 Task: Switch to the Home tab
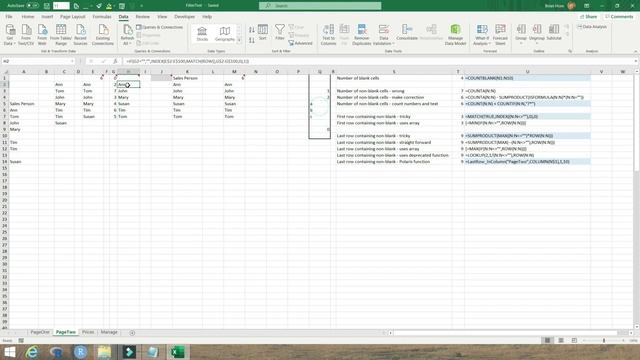pyautogui.click(x=28, y=17)
